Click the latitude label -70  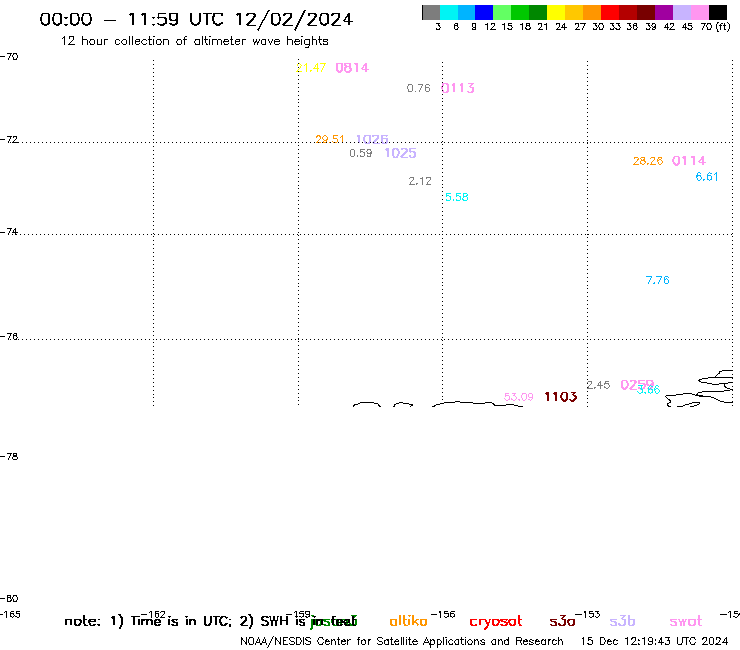9,57
